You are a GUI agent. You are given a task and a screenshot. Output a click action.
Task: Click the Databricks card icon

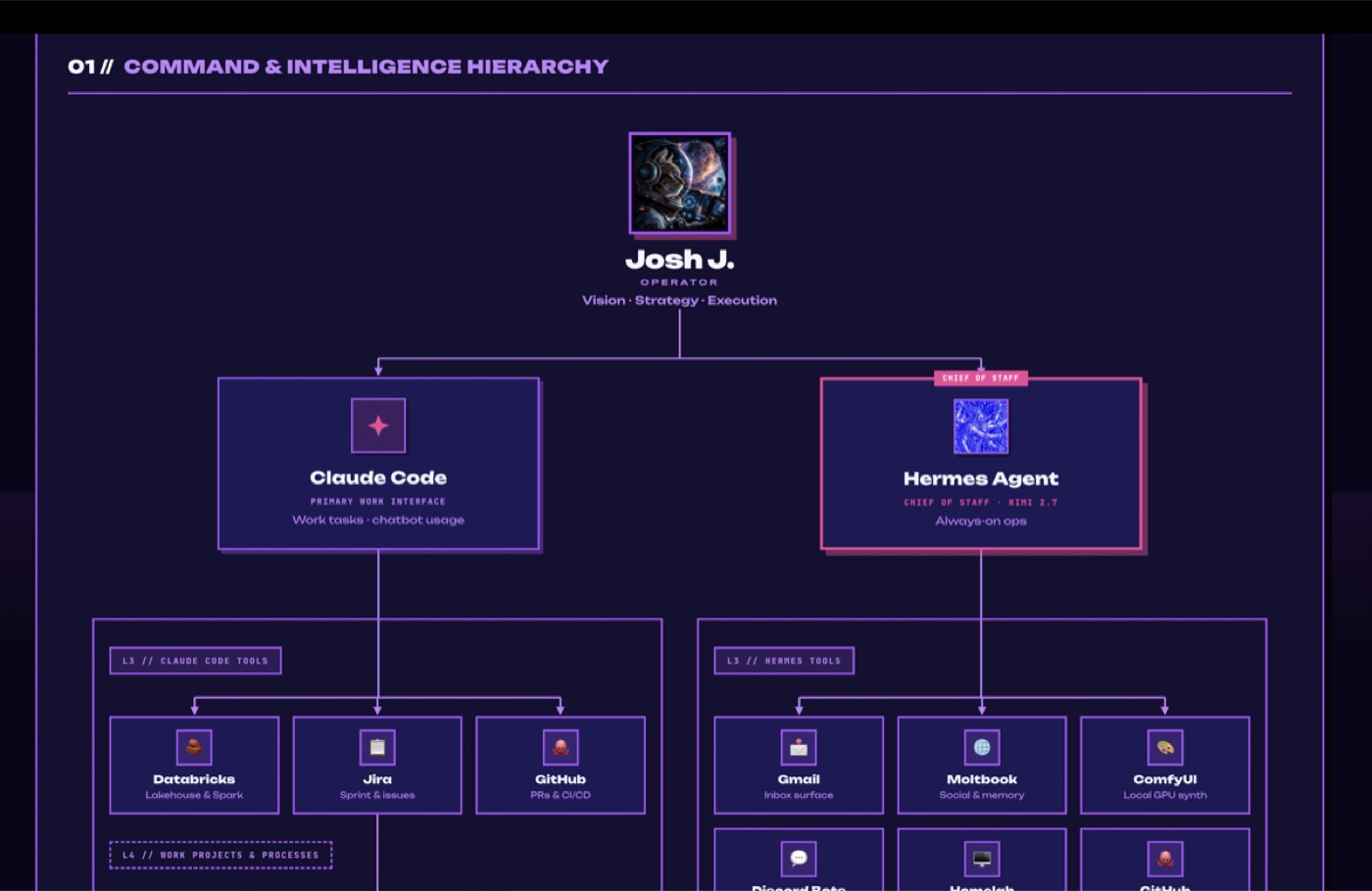pos(194,747)
